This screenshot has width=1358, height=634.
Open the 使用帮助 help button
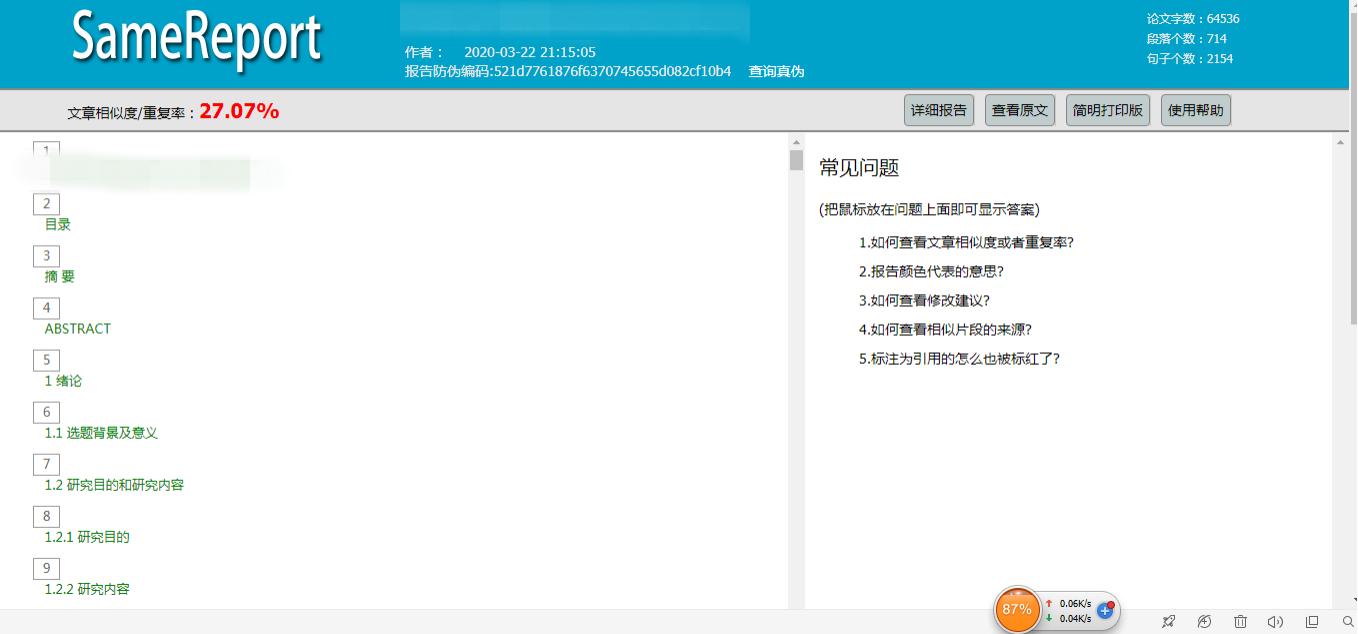(x=1195, y=110)
